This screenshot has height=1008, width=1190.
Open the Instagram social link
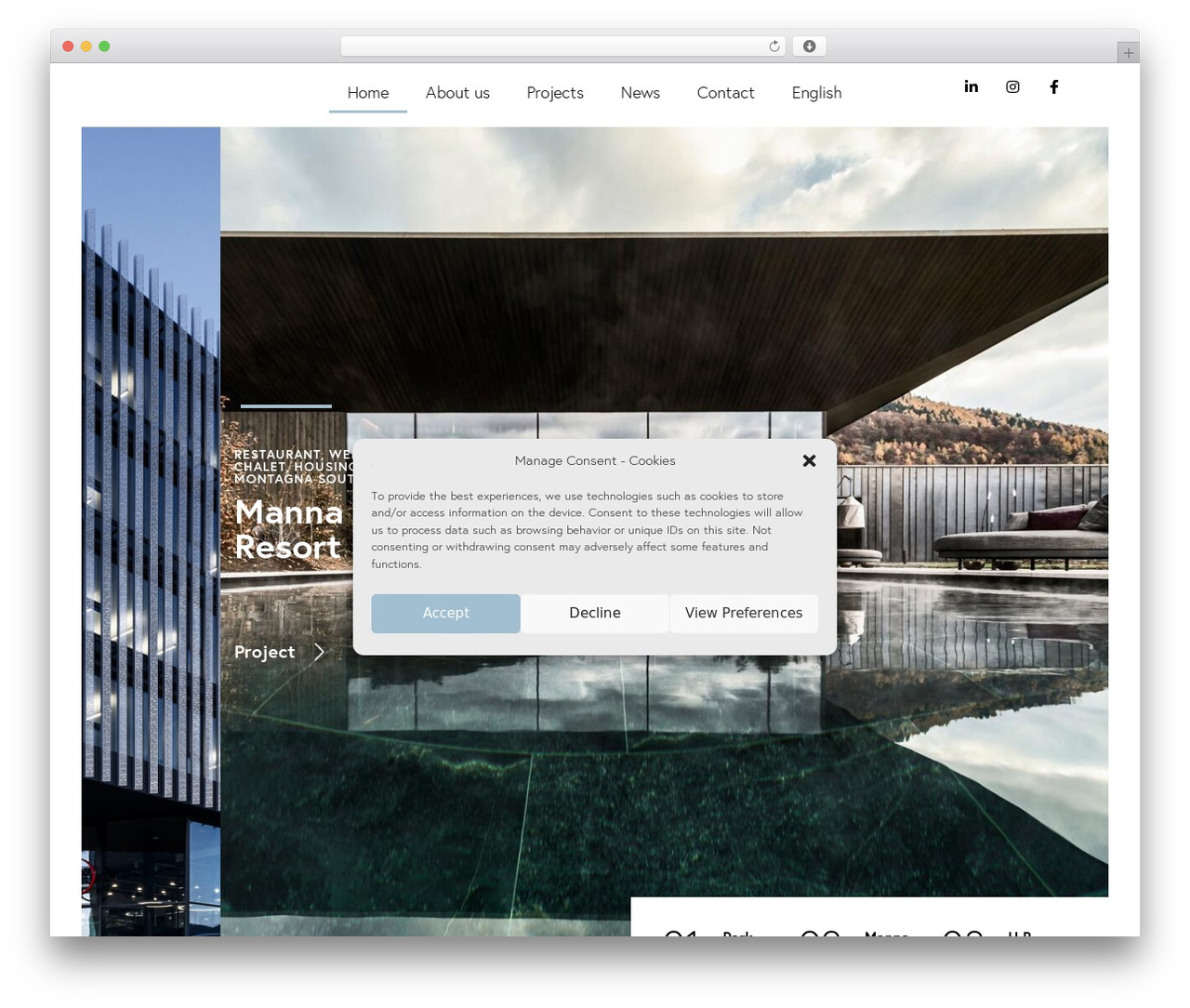coord(1012,86)
